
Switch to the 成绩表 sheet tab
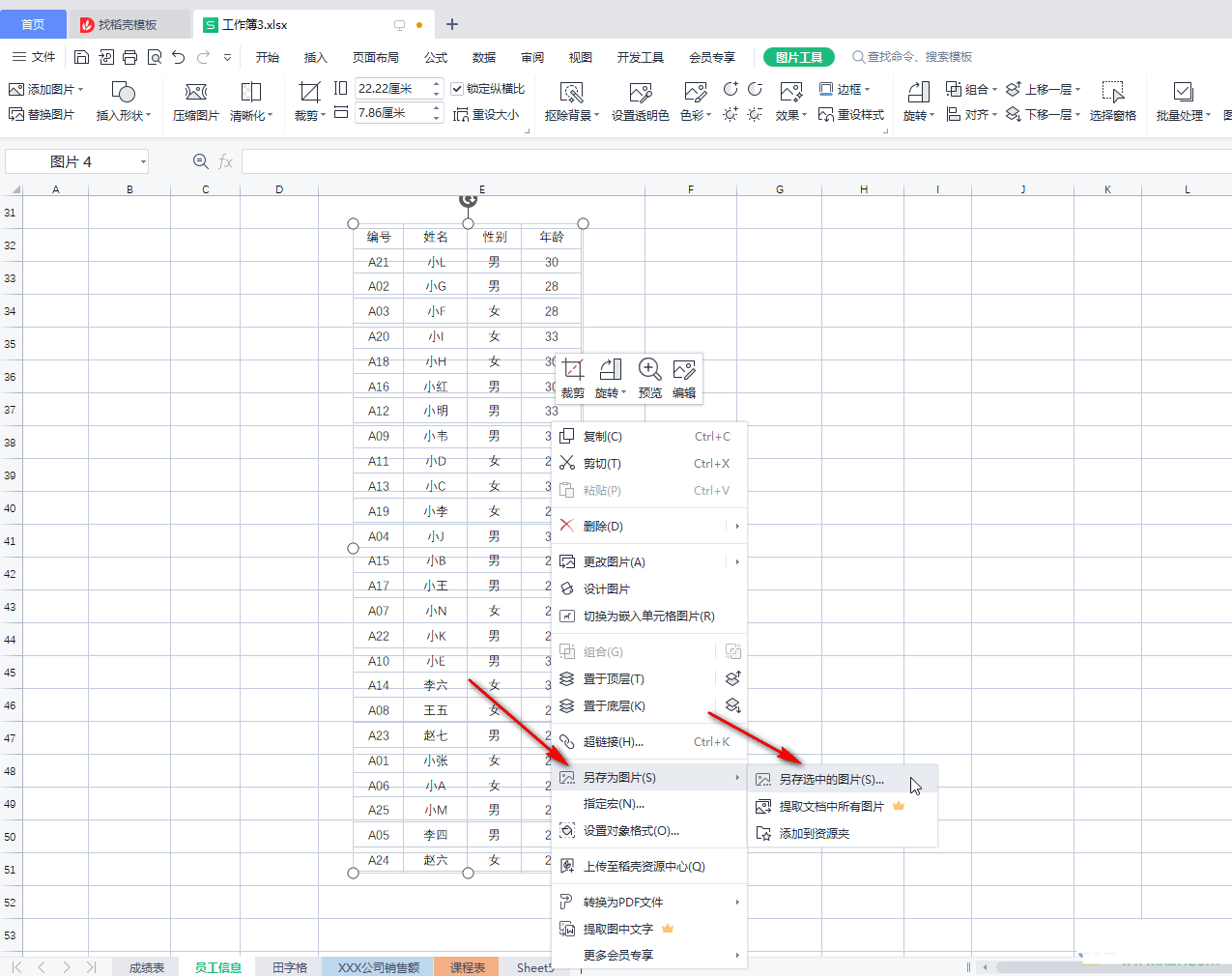(146, 967)
